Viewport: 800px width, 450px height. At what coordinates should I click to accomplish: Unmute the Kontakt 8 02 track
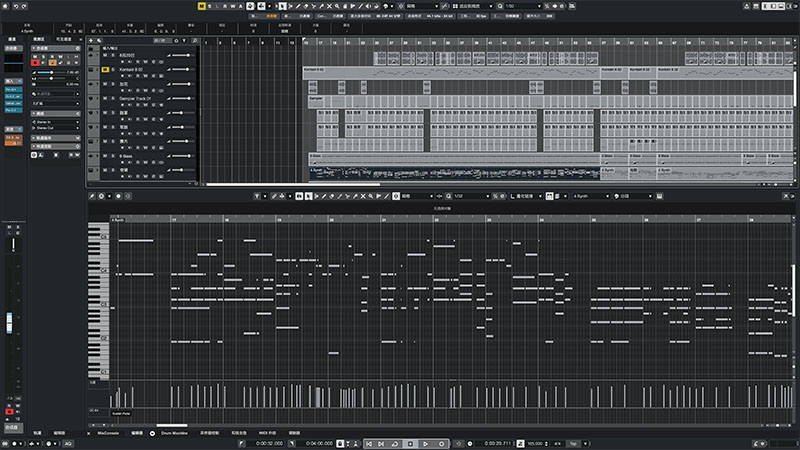[105, 69]
